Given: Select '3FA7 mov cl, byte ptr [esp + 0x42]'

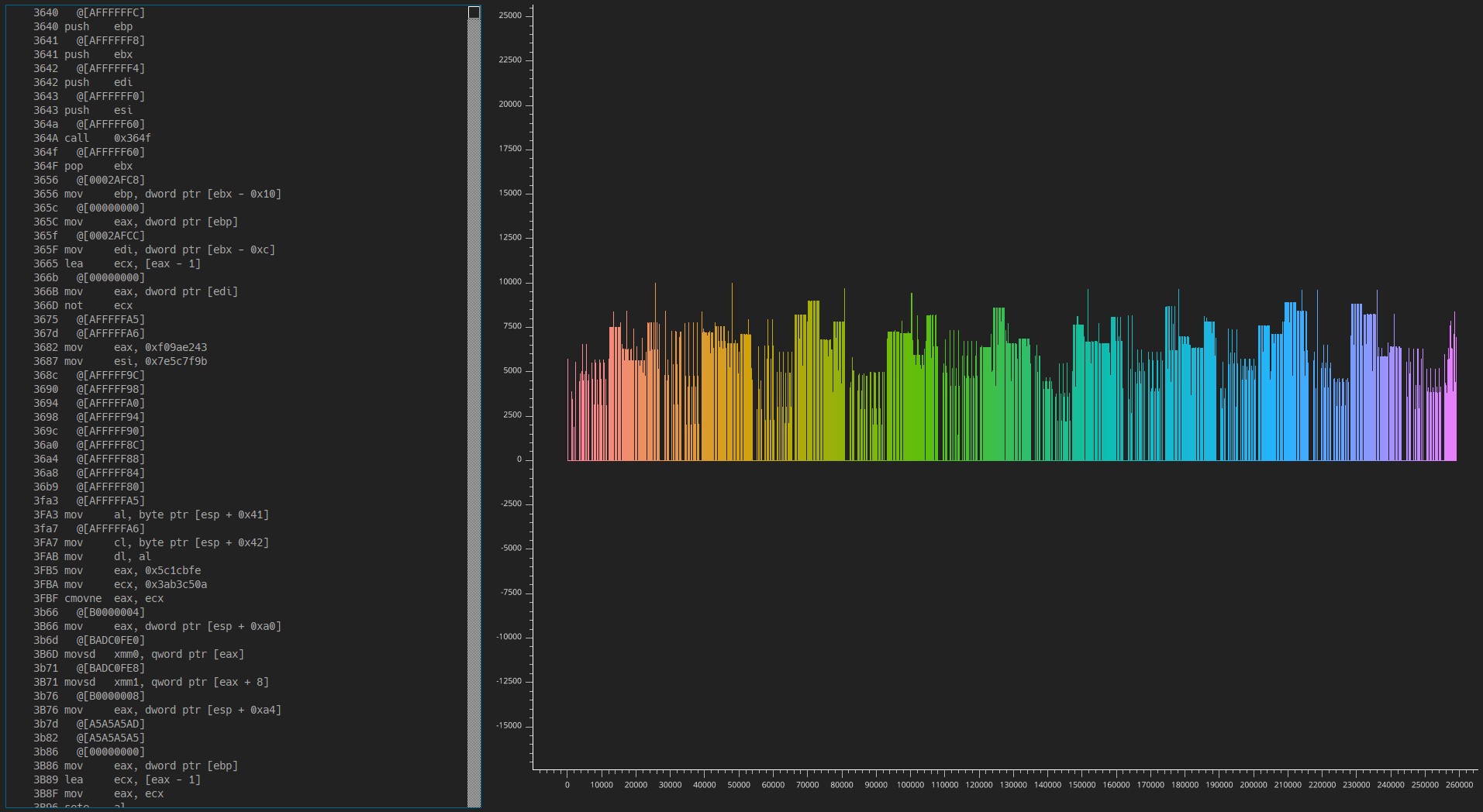Looking at the screenshot, I should [x=236, y=542].
